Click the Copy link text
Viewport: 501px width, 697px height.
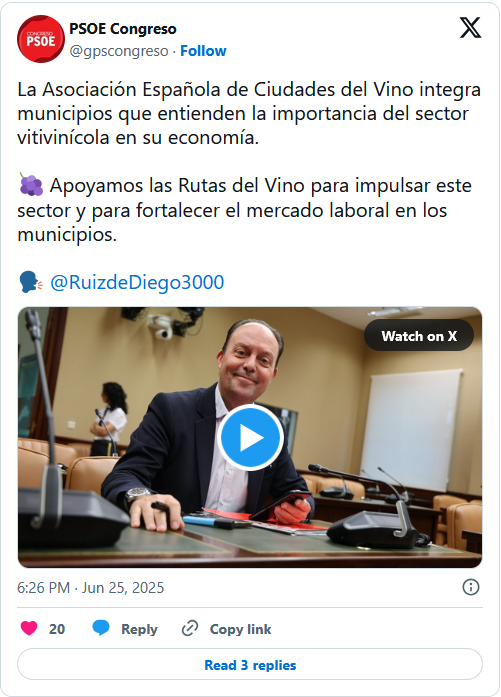click(x=240, y=629)
